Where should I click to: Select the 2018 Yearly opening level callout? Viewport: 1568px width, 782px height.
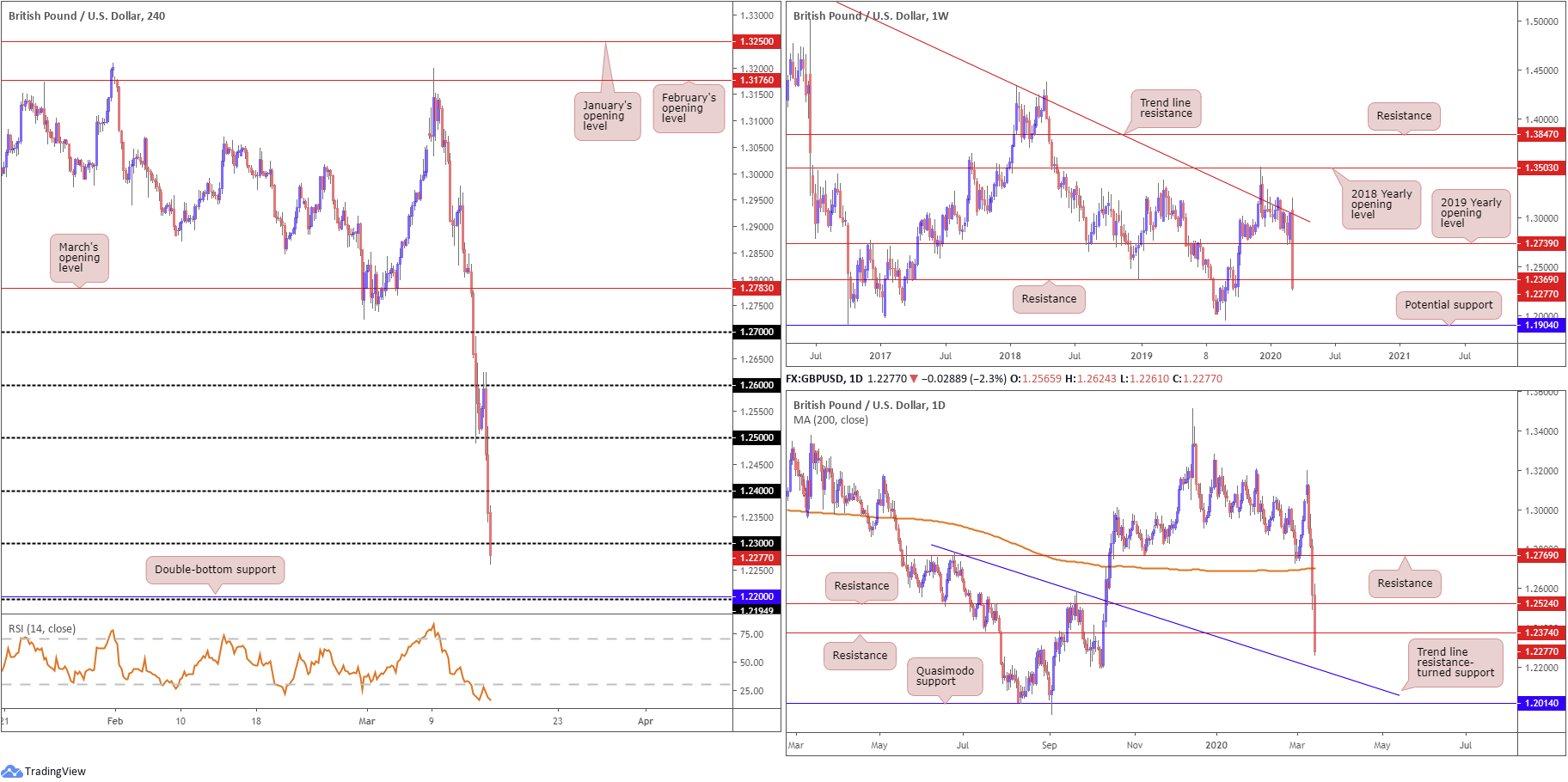[1381, 205]
